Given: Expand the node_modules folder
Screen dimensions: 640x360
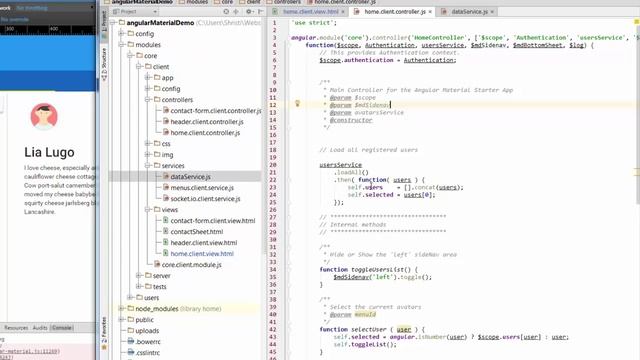Looking at the screenshot, I should pos(122,309).
